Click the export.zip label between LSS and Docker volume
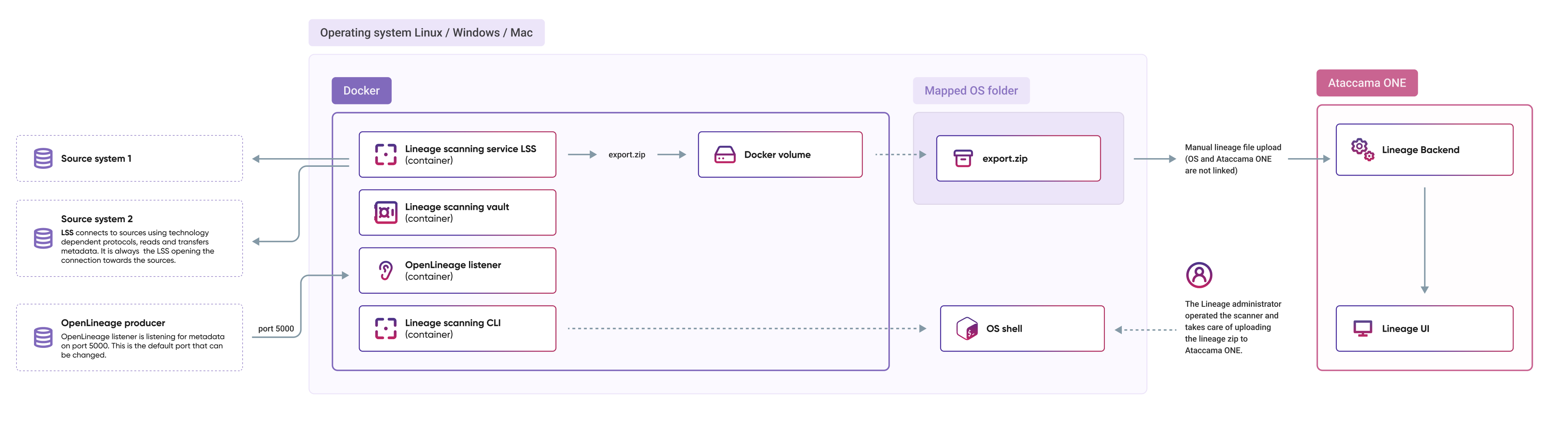Viewport: 1568px width, 423px height. click(x=628, y=155)
